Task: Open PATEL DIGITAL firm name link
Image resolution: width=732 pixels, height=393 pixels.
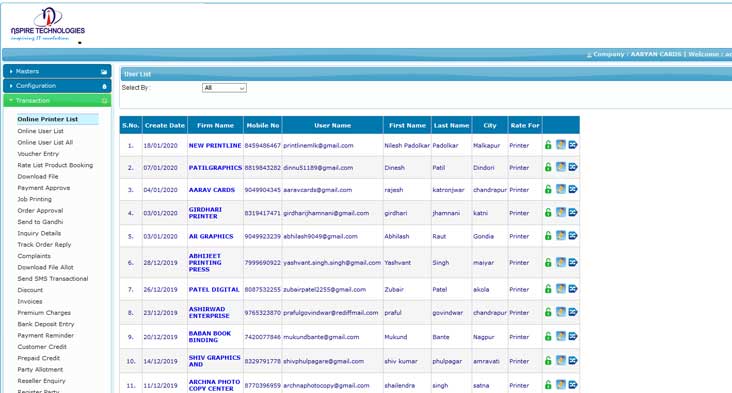Action: point(214,289)
